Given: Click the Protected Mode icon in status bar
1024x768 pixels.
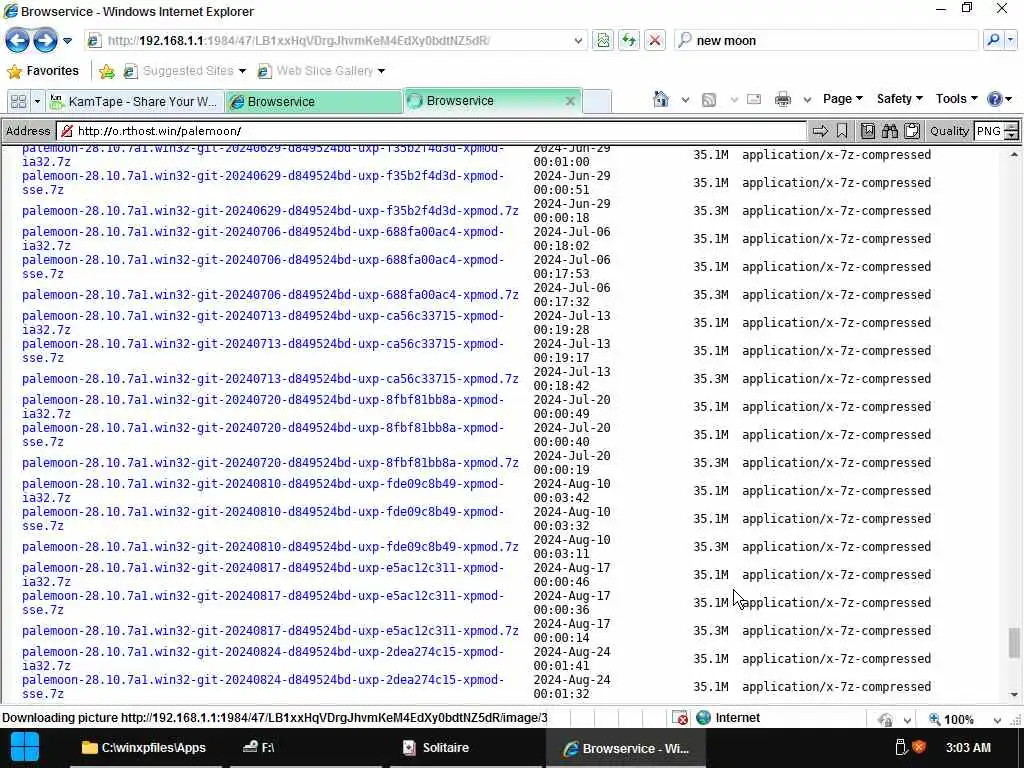Looking at the screenshot, I should (x=886, y=719).
